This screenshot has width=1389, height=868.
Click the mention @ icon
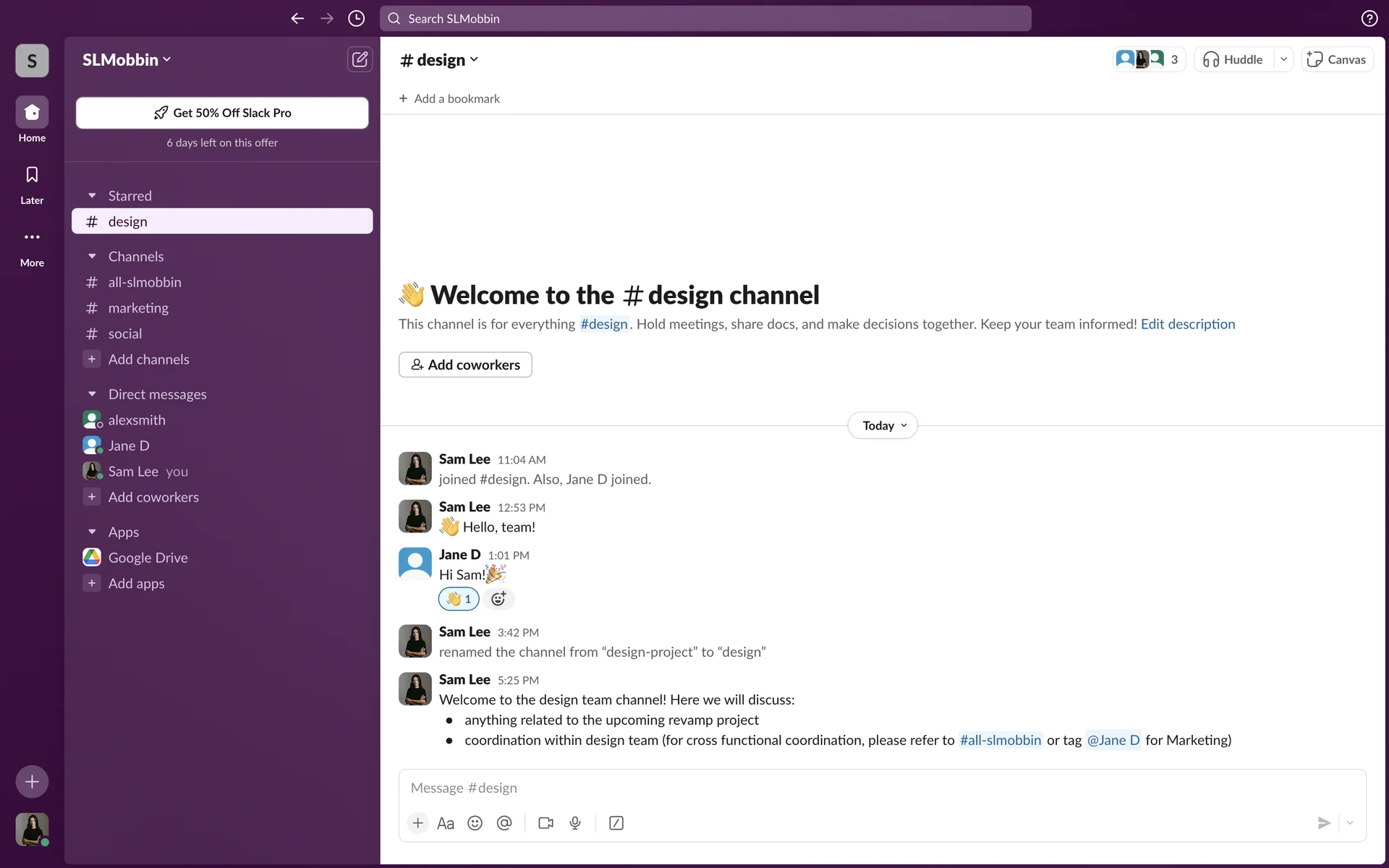[504, 823]
